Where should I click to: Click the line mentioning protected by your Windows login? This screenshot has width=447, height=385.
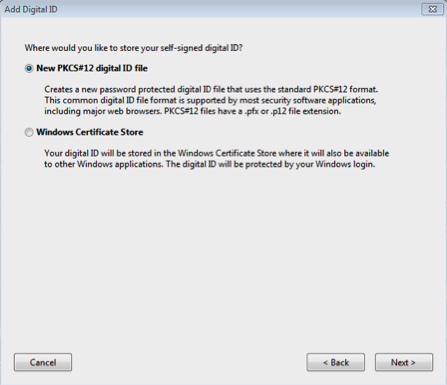pos(210,164)
